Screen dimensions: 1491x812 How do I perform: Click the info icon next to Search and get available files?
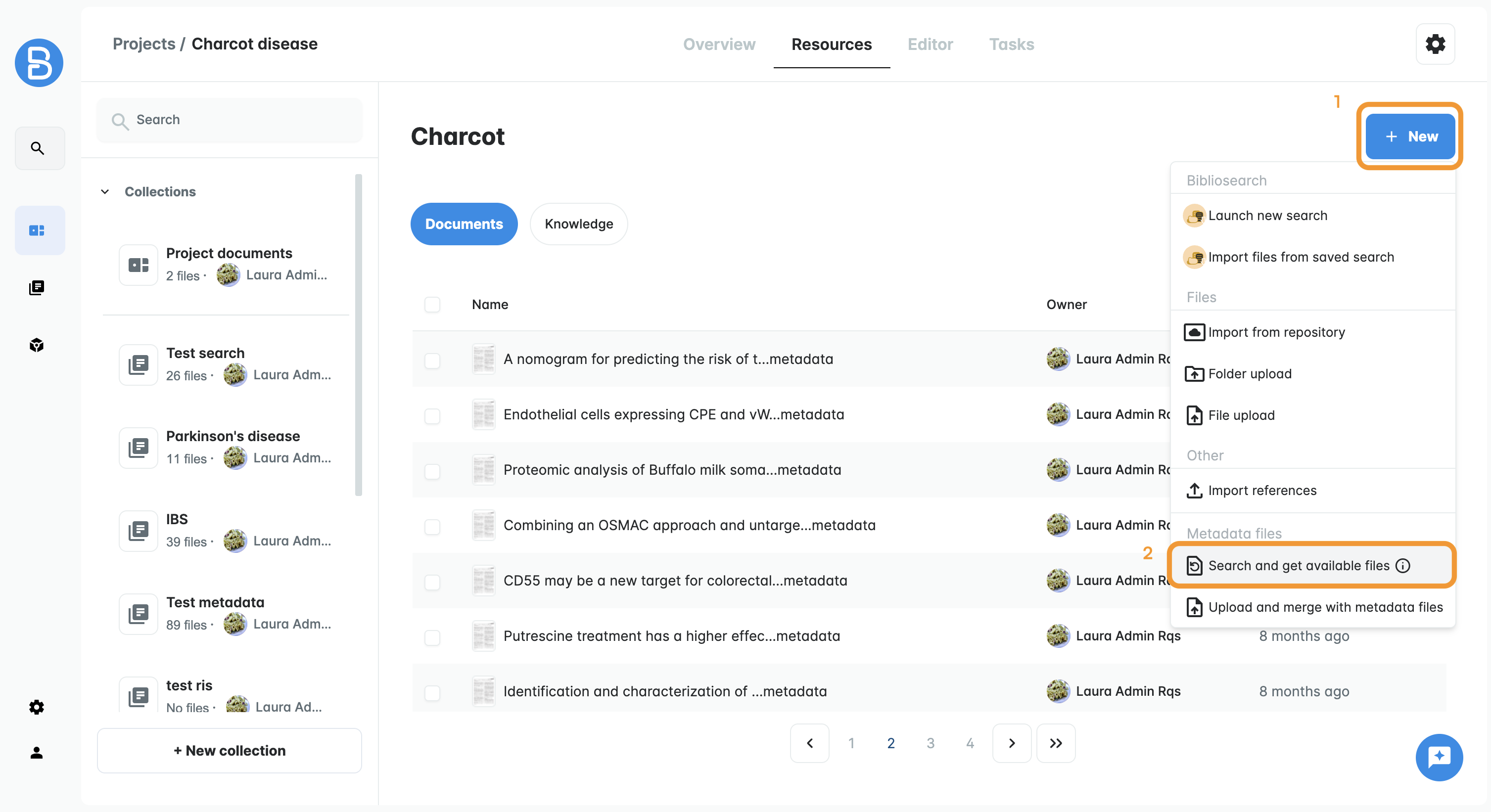pos(1402,565)
